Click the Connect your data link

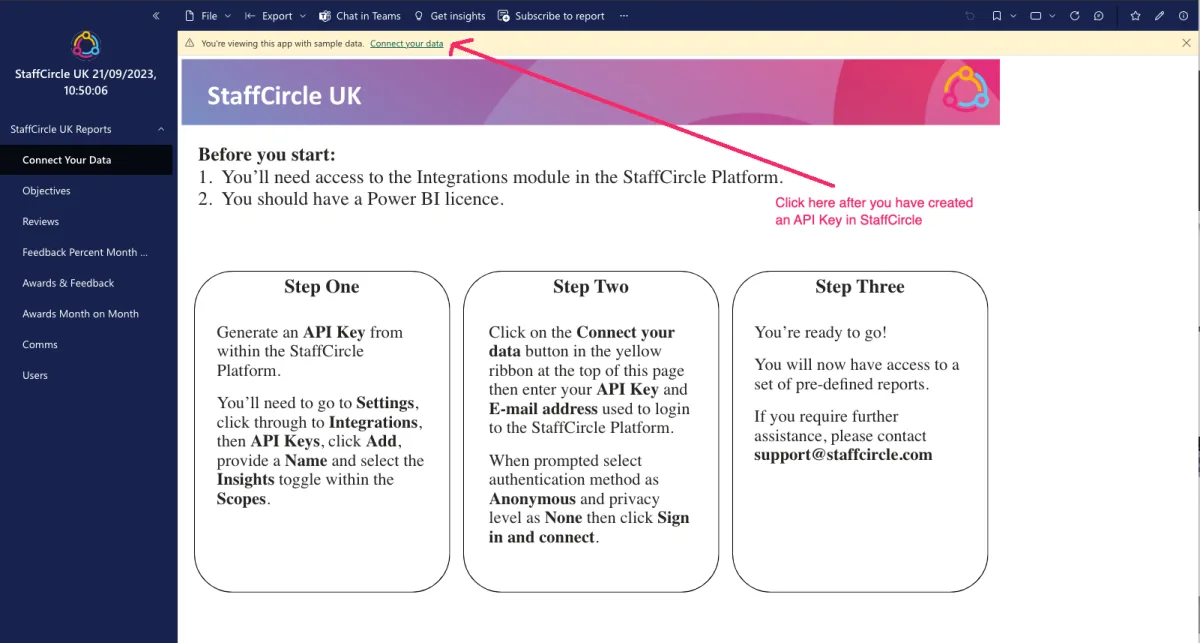pos(406,44)
